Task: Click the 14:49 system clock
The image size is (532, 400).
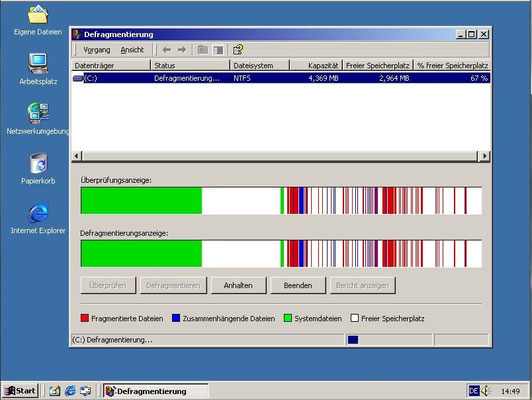Action: click(510, 391)
